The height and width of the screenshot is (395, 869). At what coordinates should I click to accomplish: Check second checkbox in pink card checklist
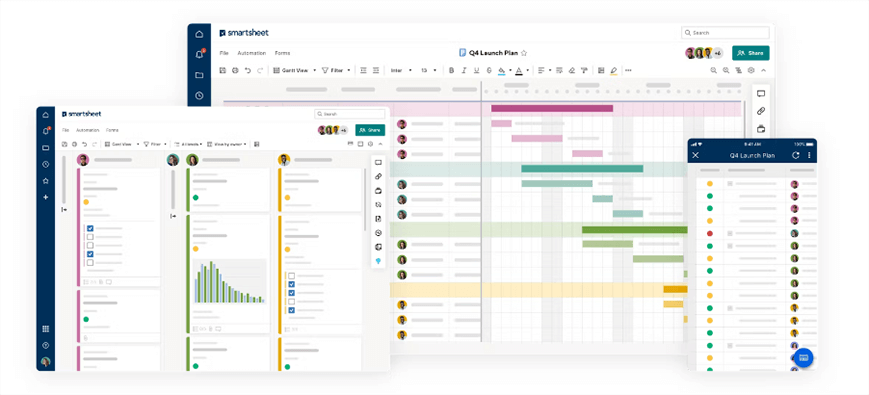pos(90,237)
